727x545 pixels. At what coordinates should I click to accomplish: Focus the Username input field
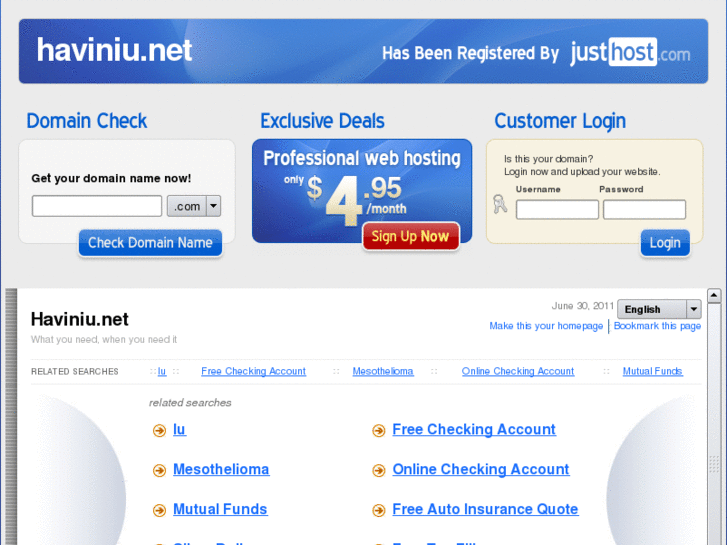pyautogui.click(x=557, y=210)
